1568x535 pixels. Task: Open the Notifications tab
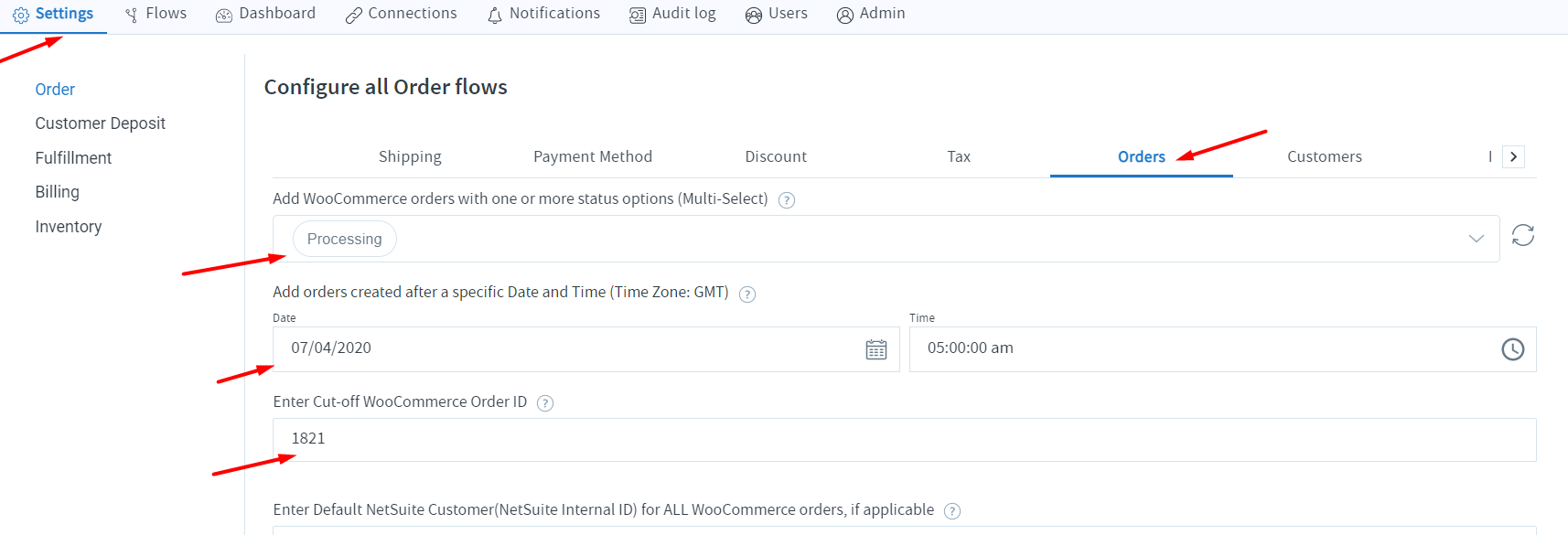click(543, 14)
